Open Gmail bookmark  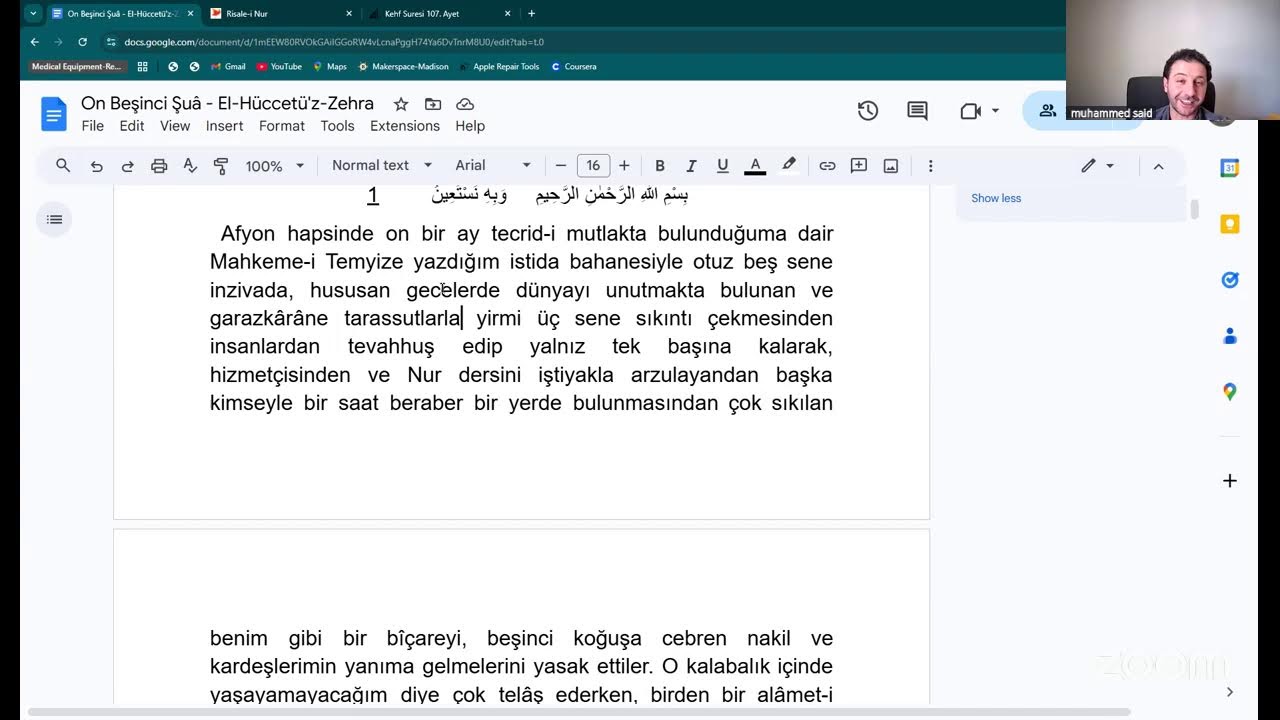(x=228, y=67)
